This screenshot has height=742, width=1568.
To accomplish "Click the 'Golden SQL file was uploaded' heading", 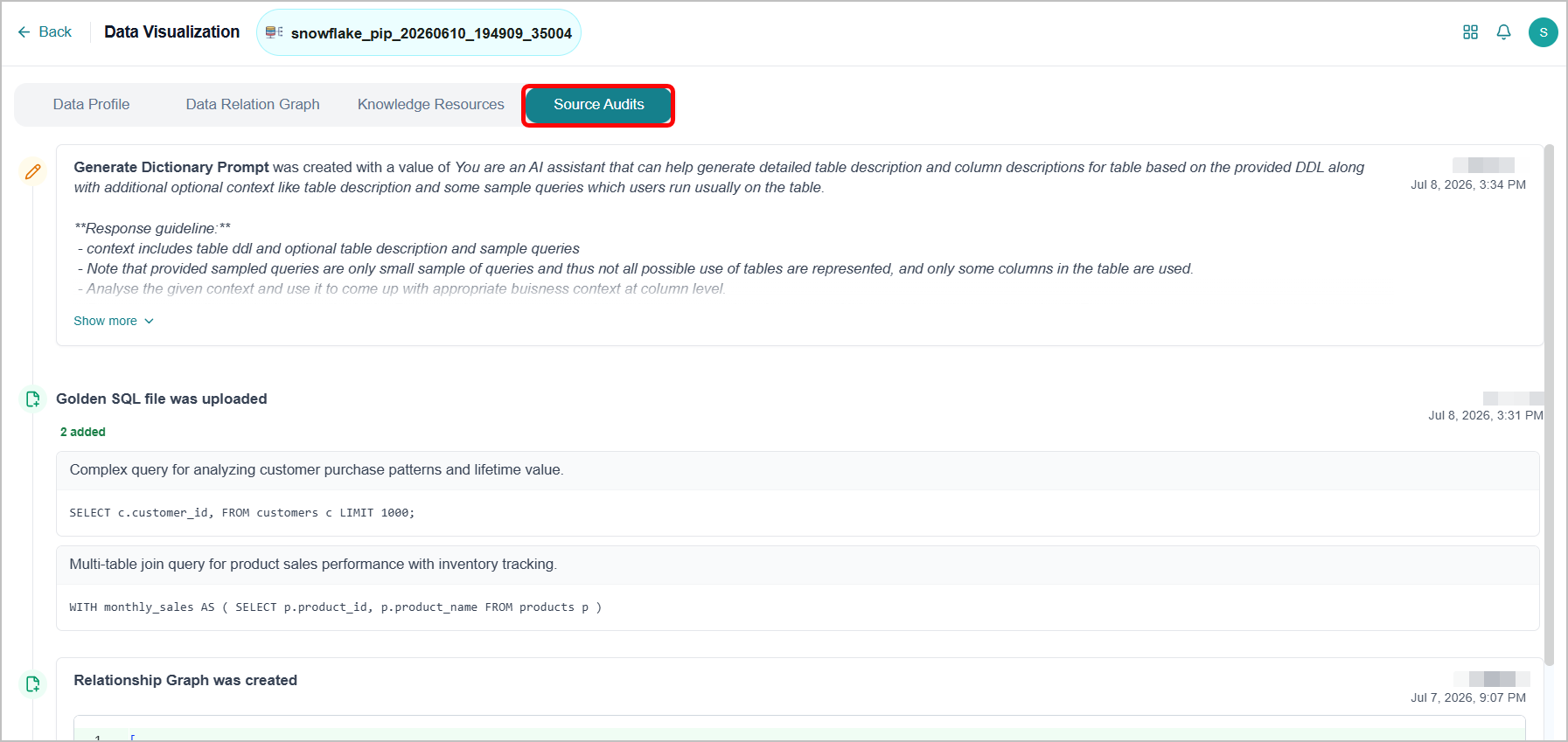I will (x=162, y=399).
